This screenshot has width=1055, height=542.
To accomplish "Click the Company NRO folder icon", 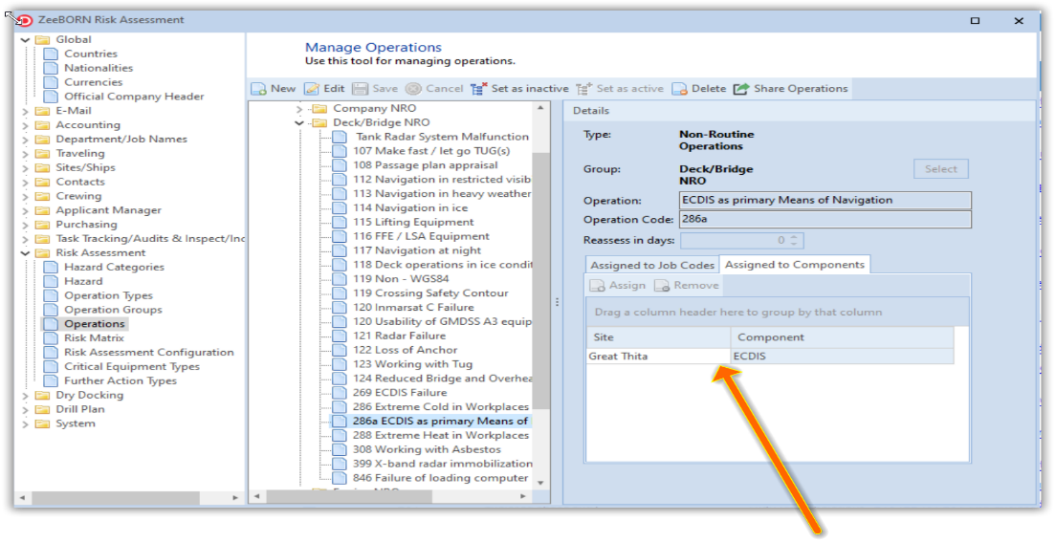I will pos(319,108).
